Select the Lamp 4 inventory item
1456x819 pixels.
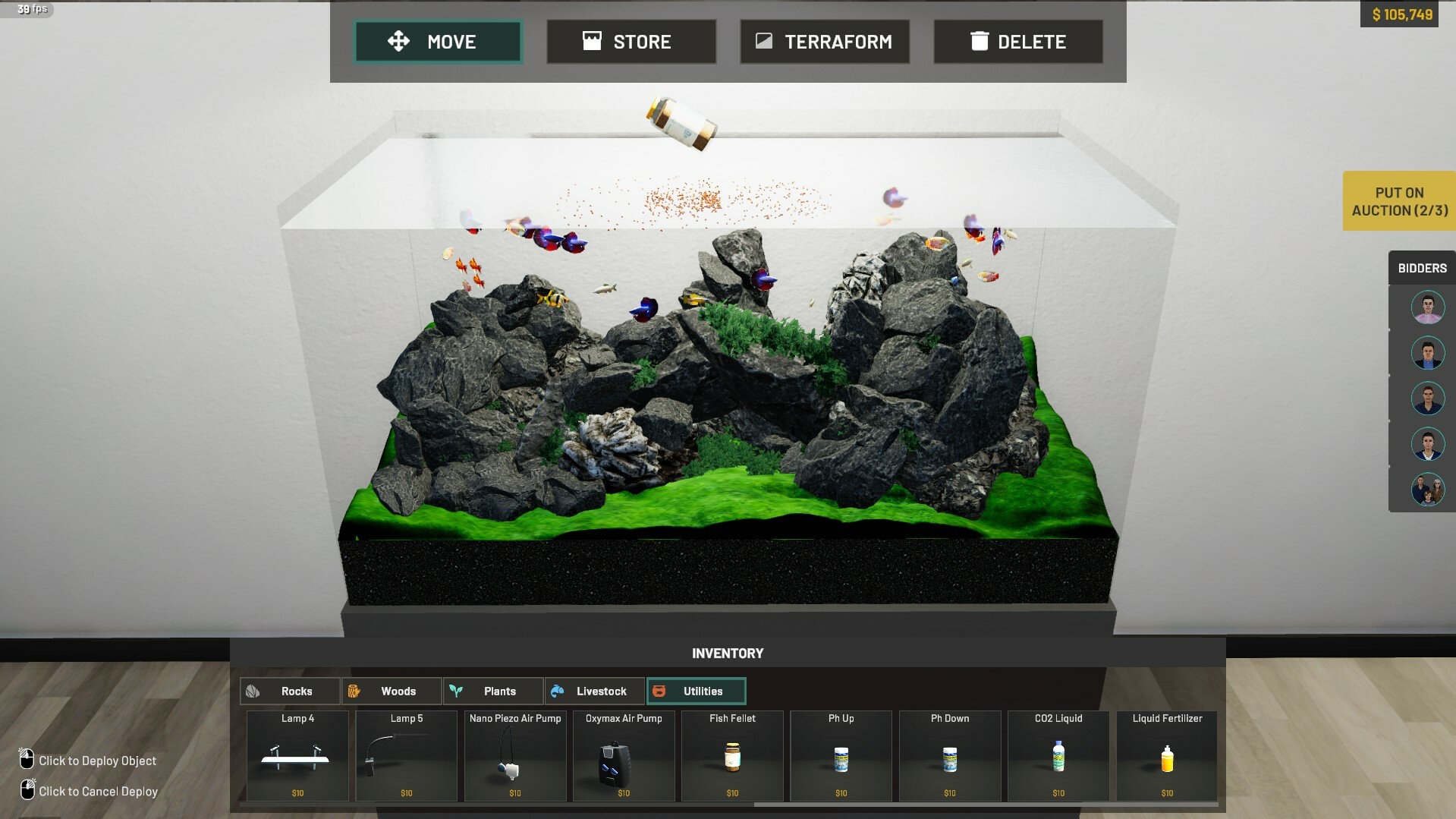297,755
